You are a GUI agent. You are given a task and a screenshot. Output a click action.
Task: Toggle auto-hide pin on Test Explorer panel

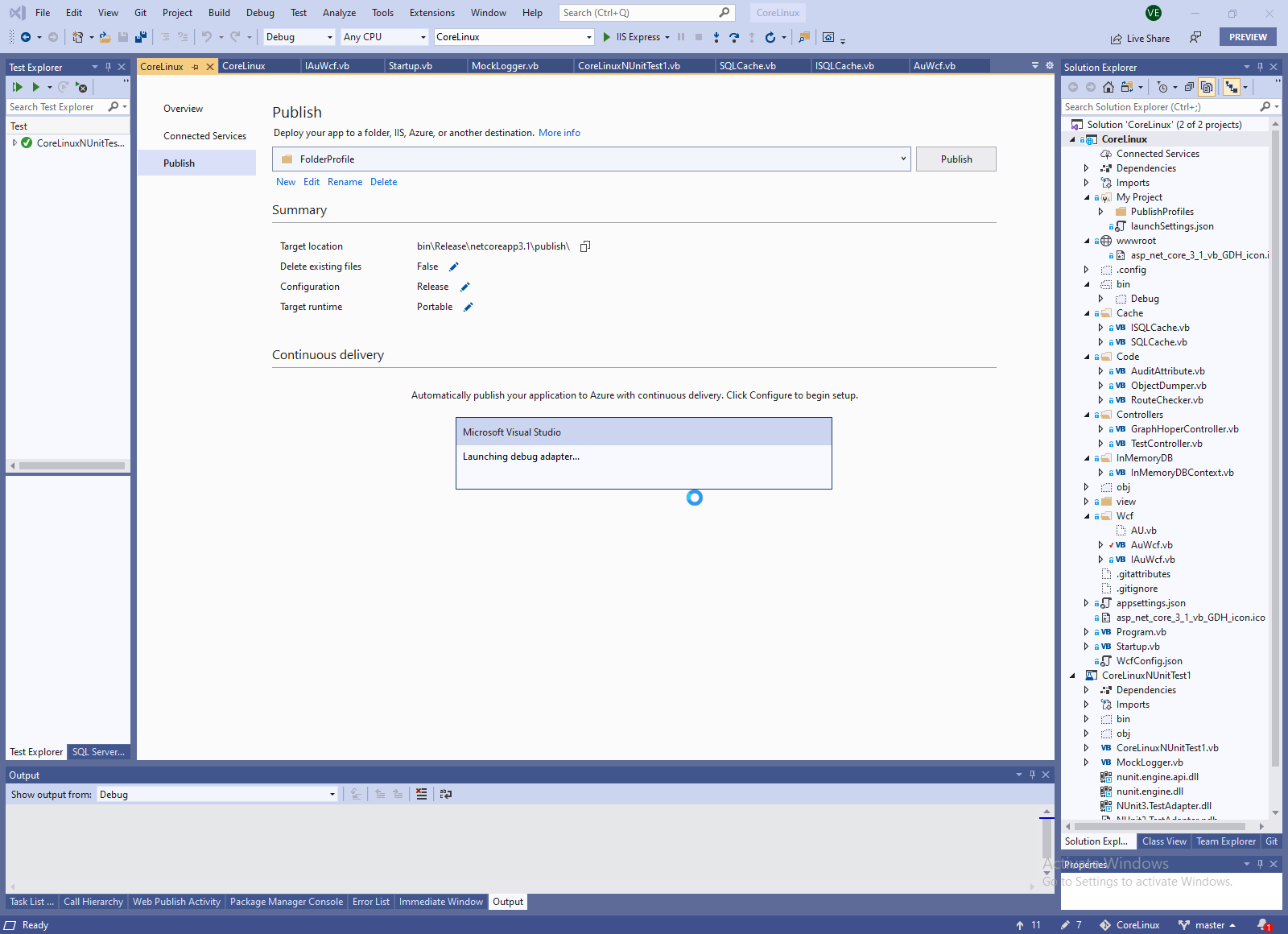tap(108, 67)
